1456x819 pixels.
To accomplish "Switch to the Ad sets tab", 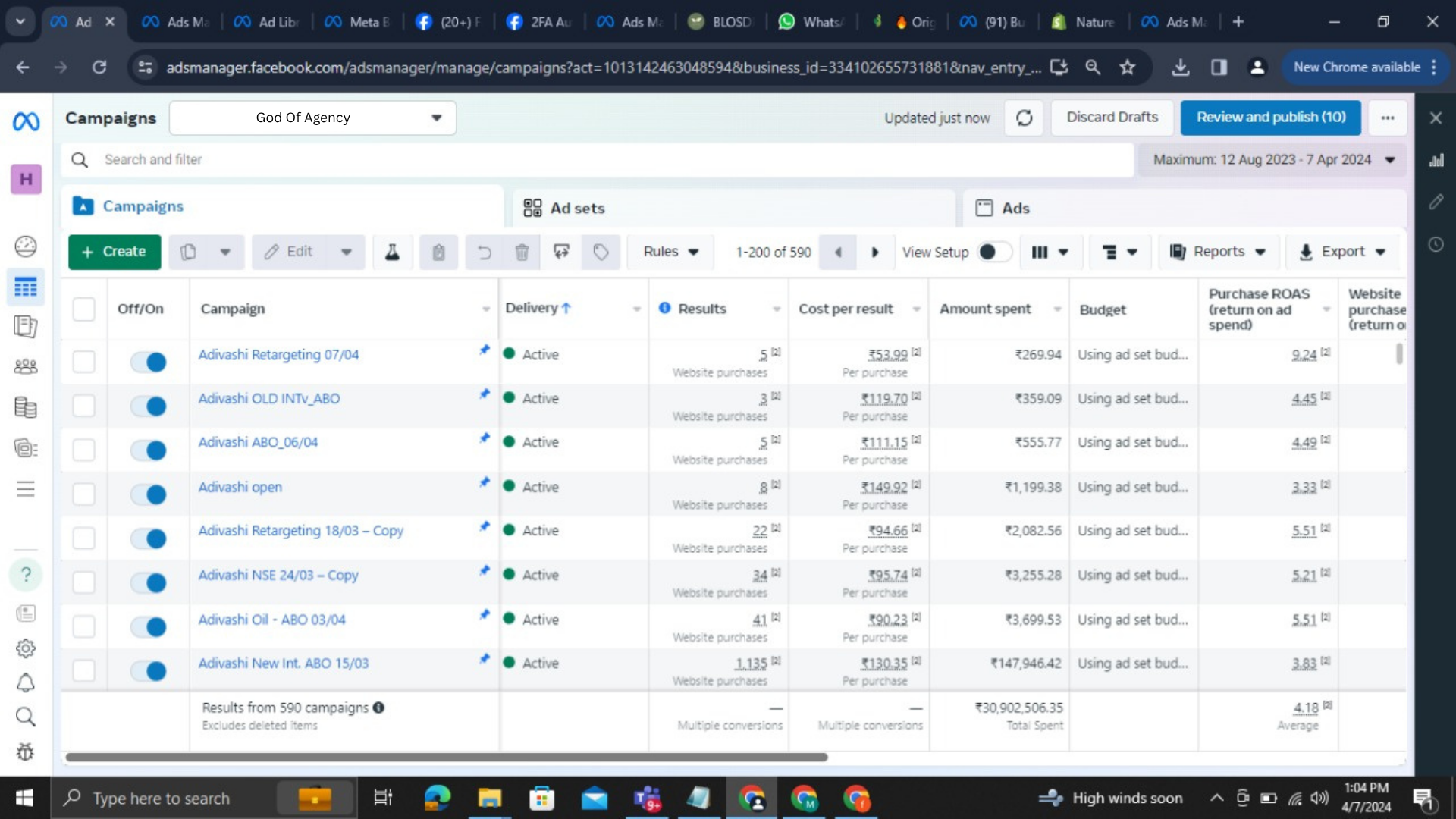I will point(576,208).
